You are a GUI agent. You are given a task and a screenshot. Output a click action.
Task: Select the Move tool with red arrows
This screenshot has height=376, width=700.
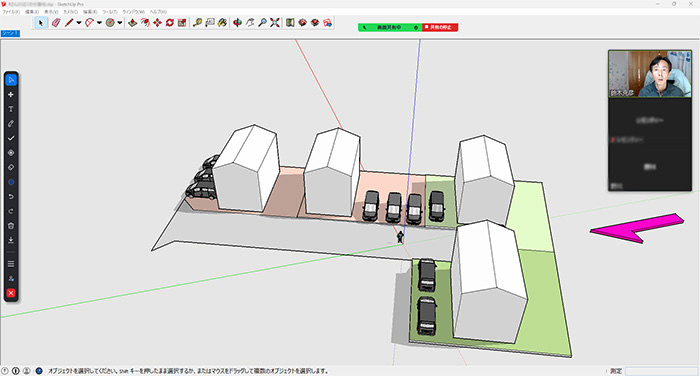[x=157, y=23]
